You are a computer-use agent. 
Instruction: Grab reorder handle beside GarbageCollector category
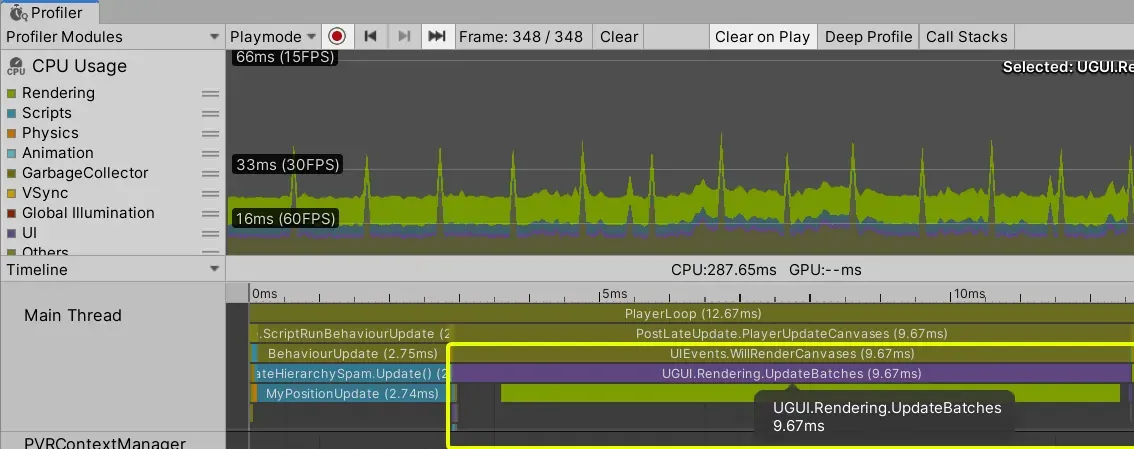click(210, 174)
